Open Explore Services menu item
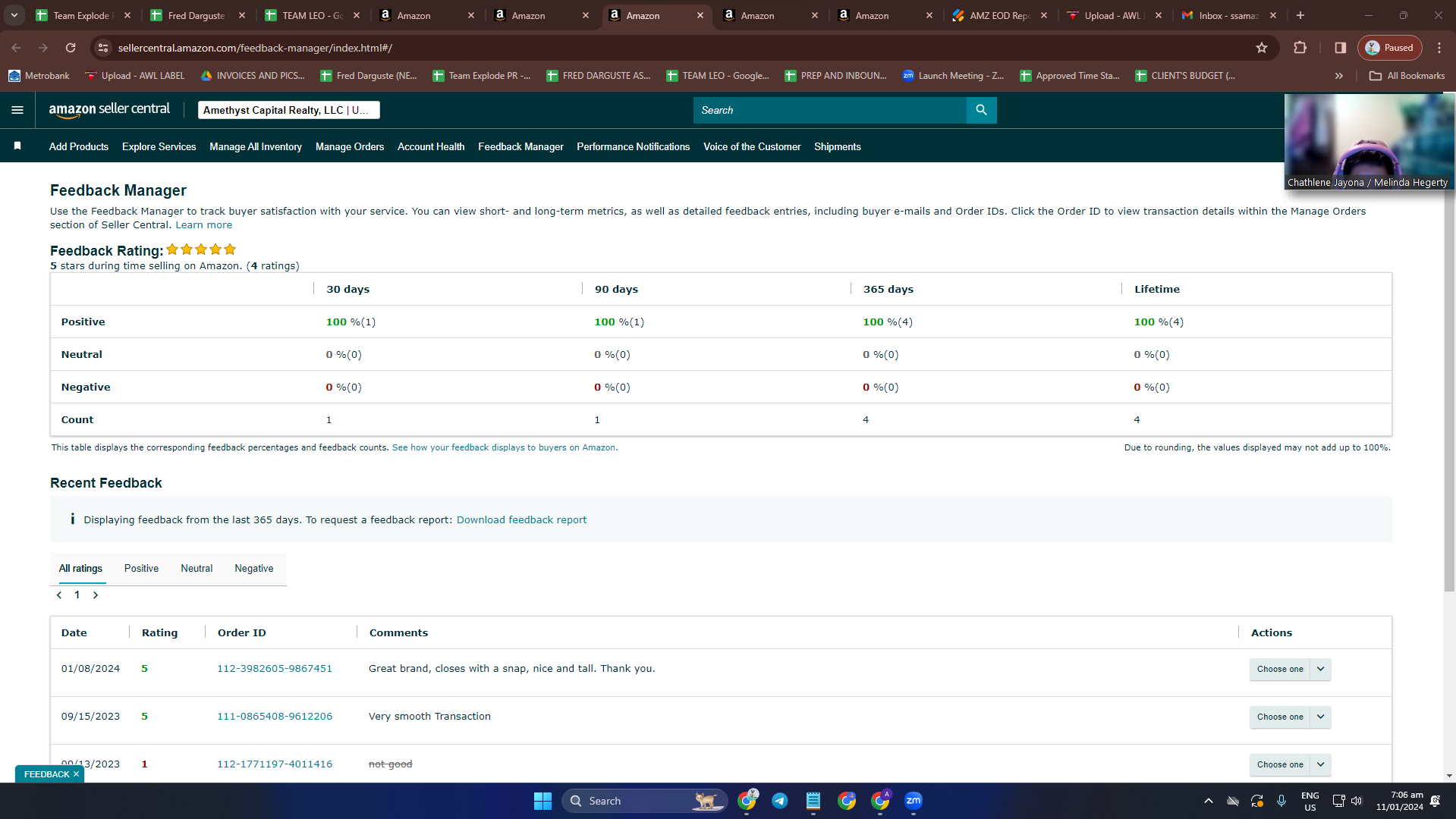 pyautogui.click(x=159, y=147)
